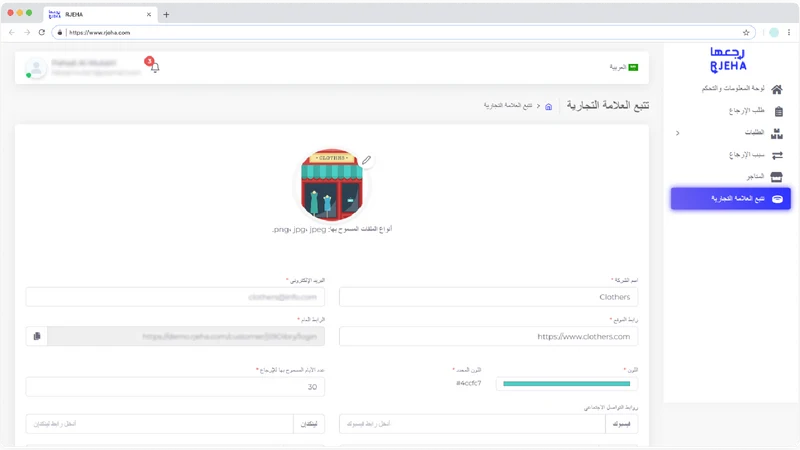Copy the public link with the copy icon
The height and width of the screenshot is (450, 800).
click(x=37, y=336)
